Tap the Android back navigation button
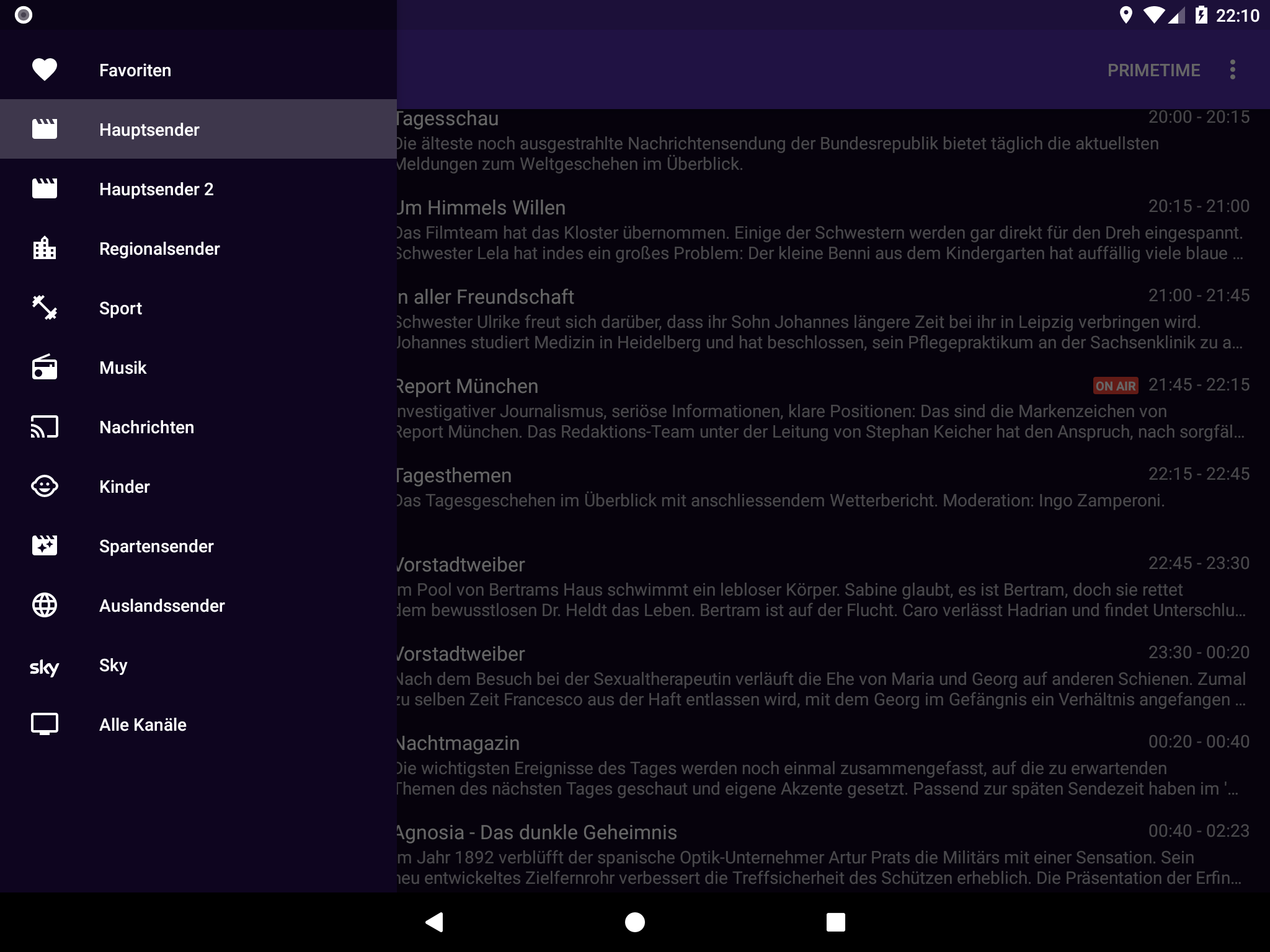Image resolution: width=1270 pixels, height=952 pixels. pos(434,922)
